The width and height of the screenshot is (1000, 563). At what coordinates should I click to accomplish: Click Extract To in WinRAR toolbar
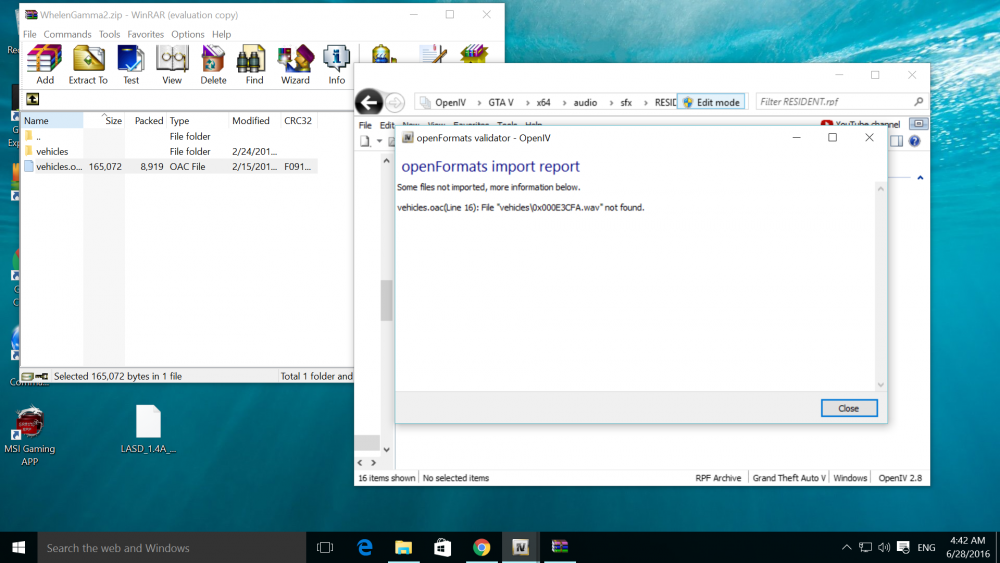pos(88,64)
